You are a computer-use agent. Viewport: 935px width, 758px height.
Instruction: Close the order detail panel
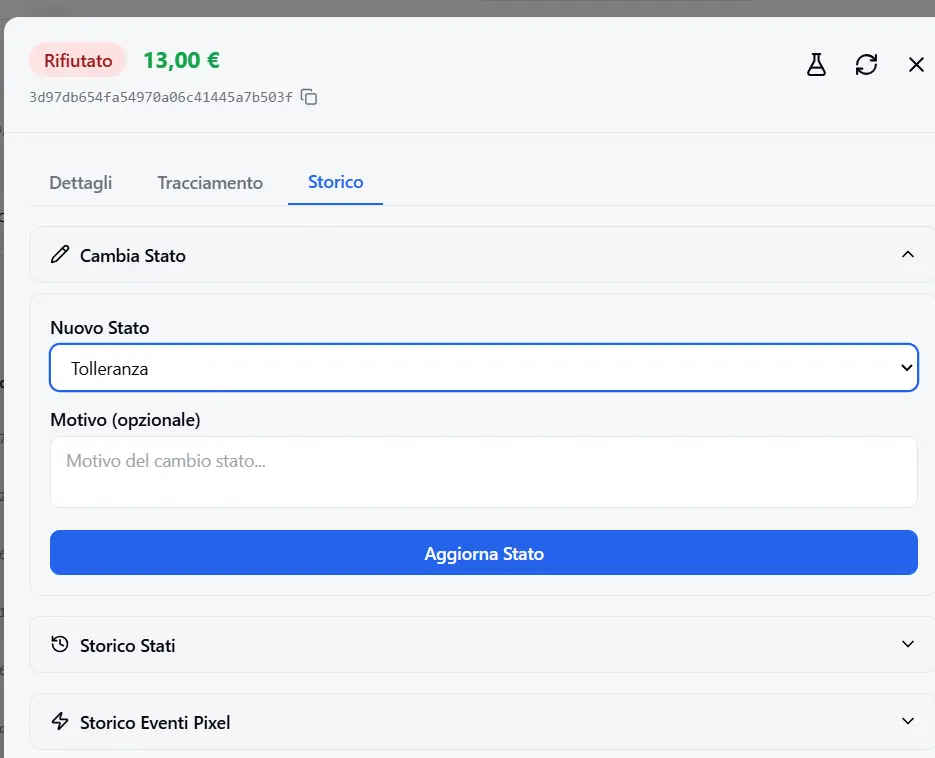[x=916, y=64]
